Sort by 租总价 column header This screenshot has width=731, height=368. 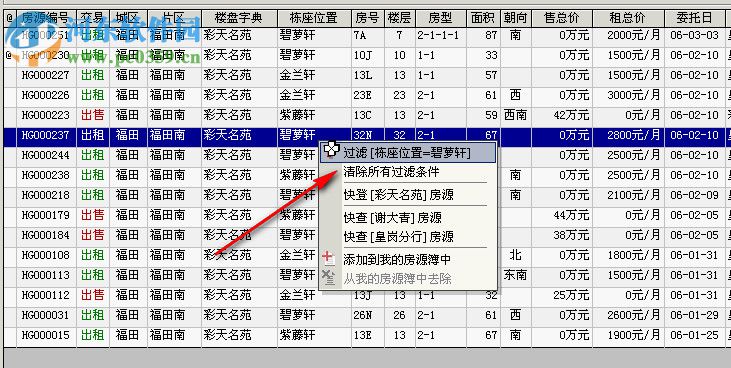point(628,18)
